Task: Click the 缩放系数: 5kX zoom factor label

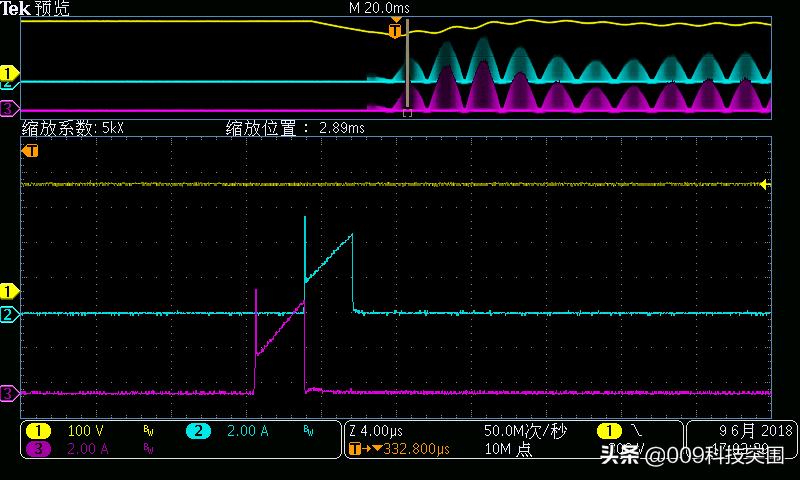Action: coord(72,128)
